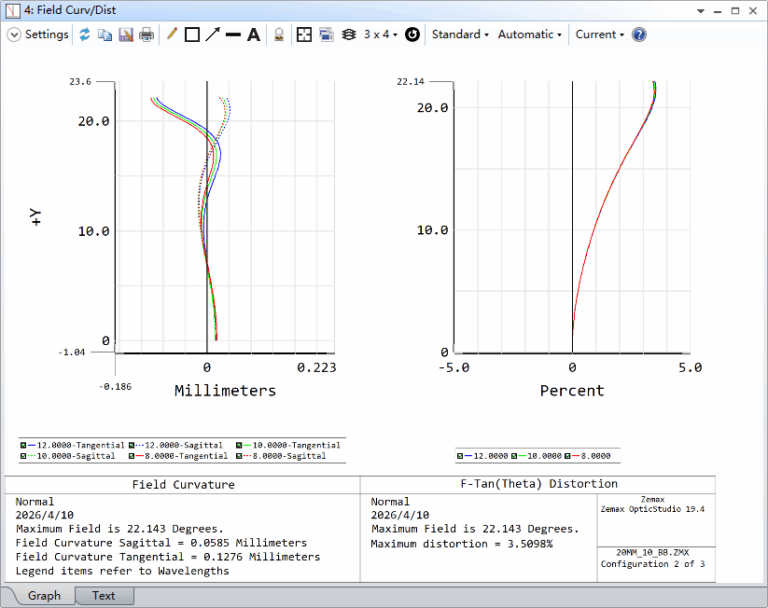Select the arrow drawing tool
This screenshot has width=768, height=608.
pyautogui.click(x=212, y=34)
